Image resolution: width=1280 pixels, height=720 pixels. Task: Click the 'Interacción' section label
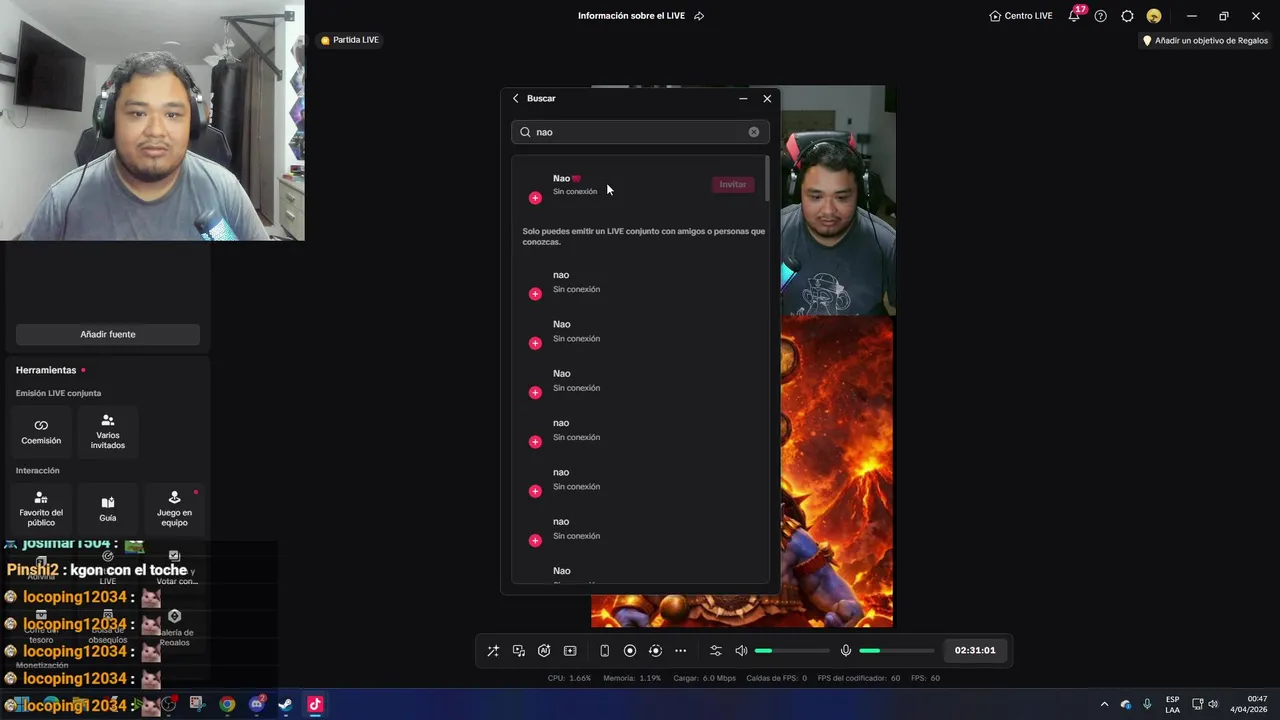click(37, 470)
